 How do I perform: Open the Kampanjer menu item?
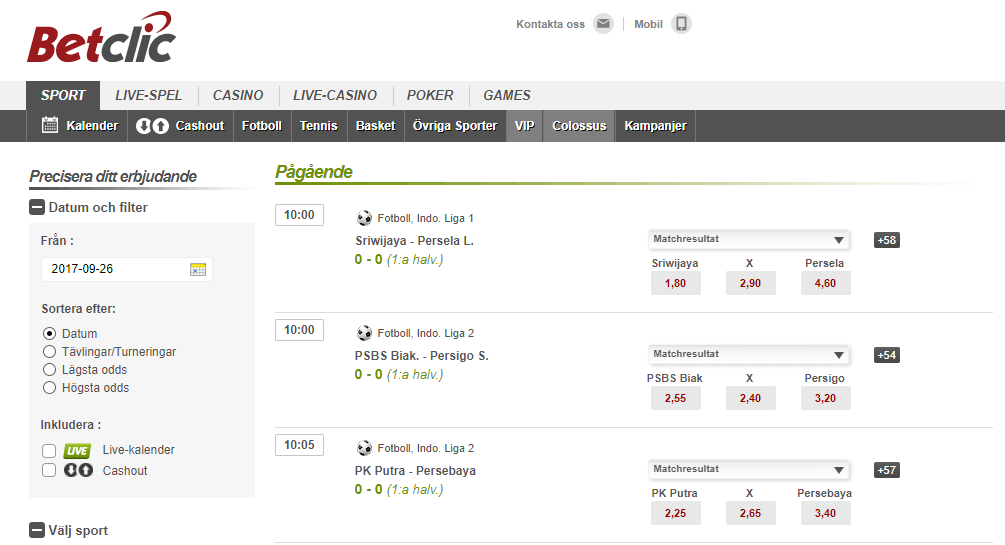tap(656, 126)
